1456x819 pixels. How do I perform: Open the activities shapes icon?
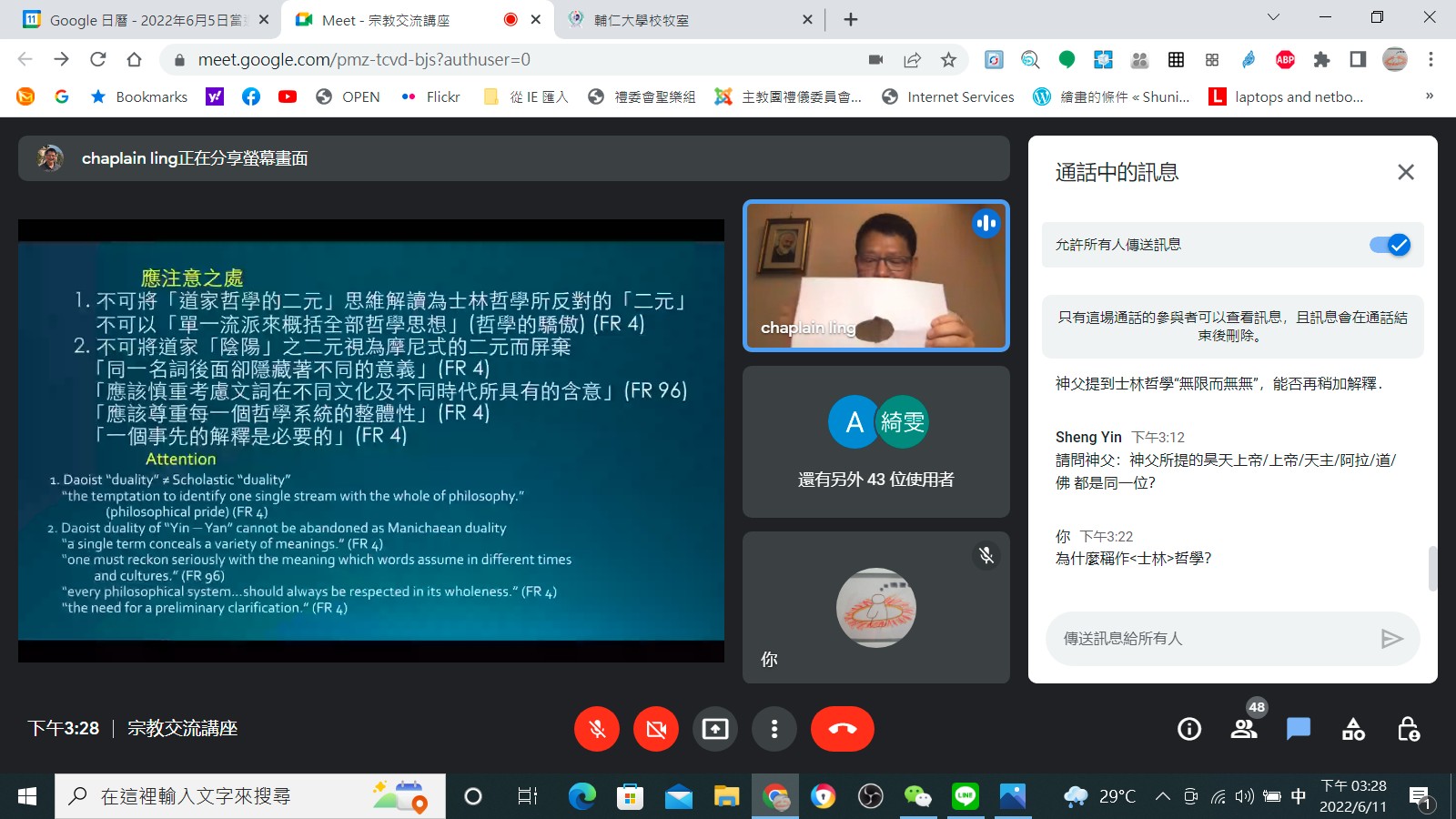(1353, 729)
